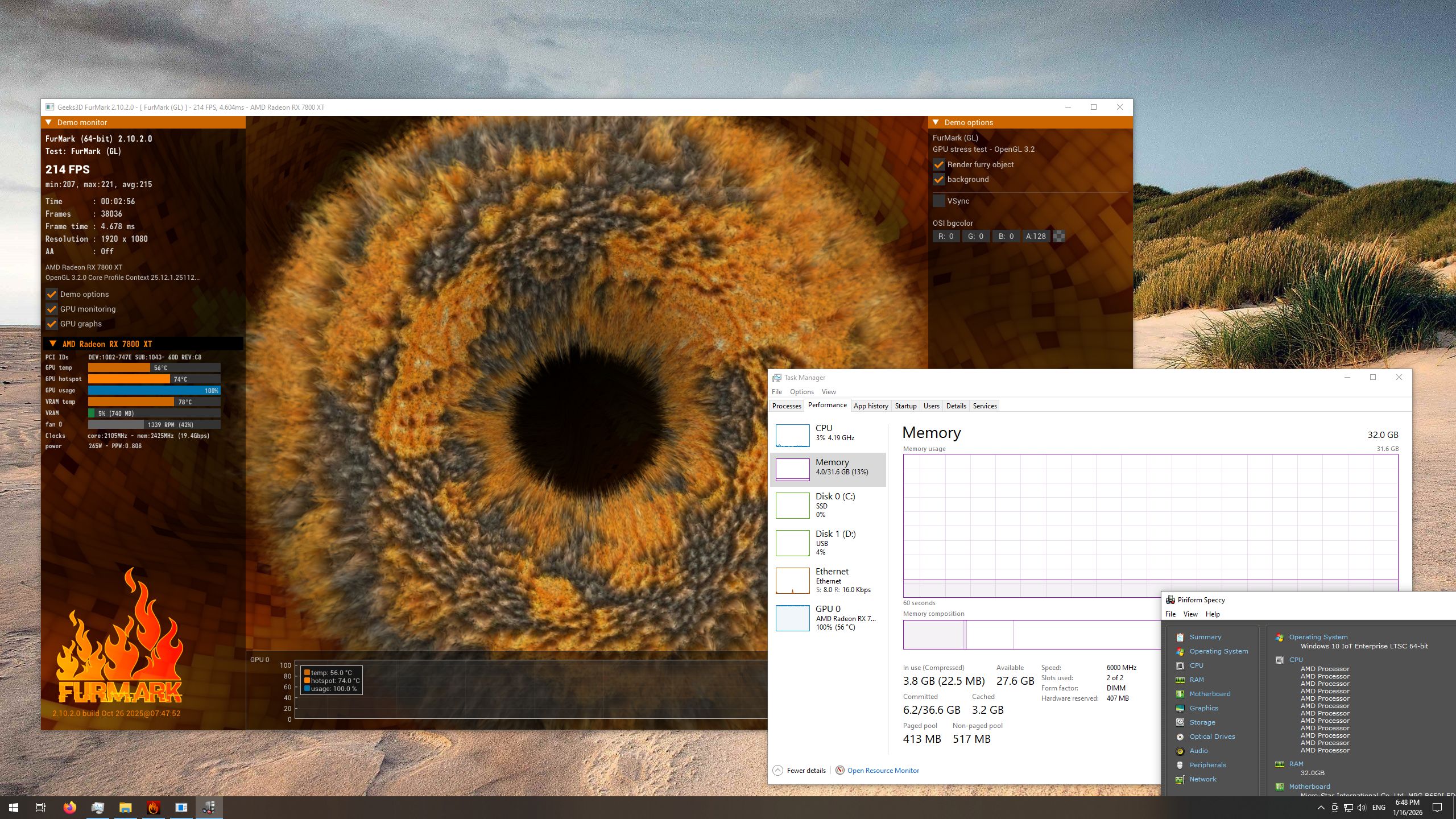
Task: Click the Speccy Motherboard sidebar icon
Action: (1180, 694)
